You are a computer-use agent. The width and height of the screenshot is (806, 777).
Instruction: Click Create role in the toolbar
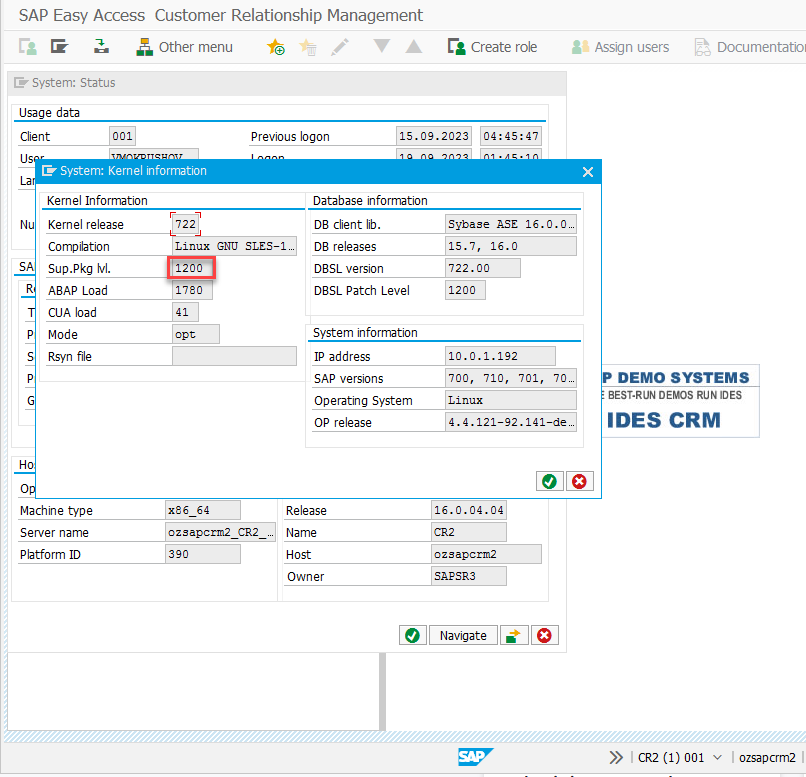point(492,47)
